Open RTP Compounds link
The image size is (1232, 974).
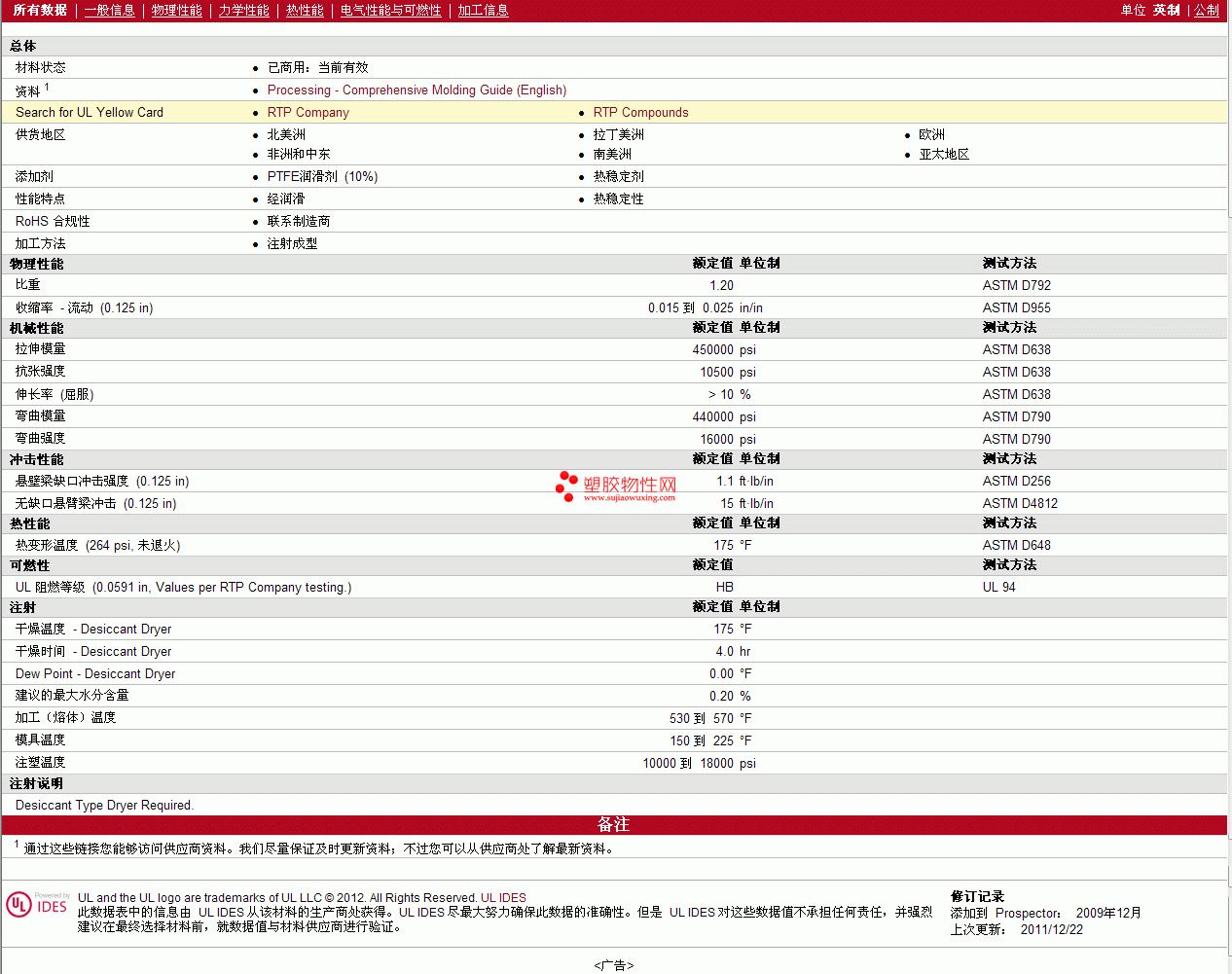click(640, 112)
